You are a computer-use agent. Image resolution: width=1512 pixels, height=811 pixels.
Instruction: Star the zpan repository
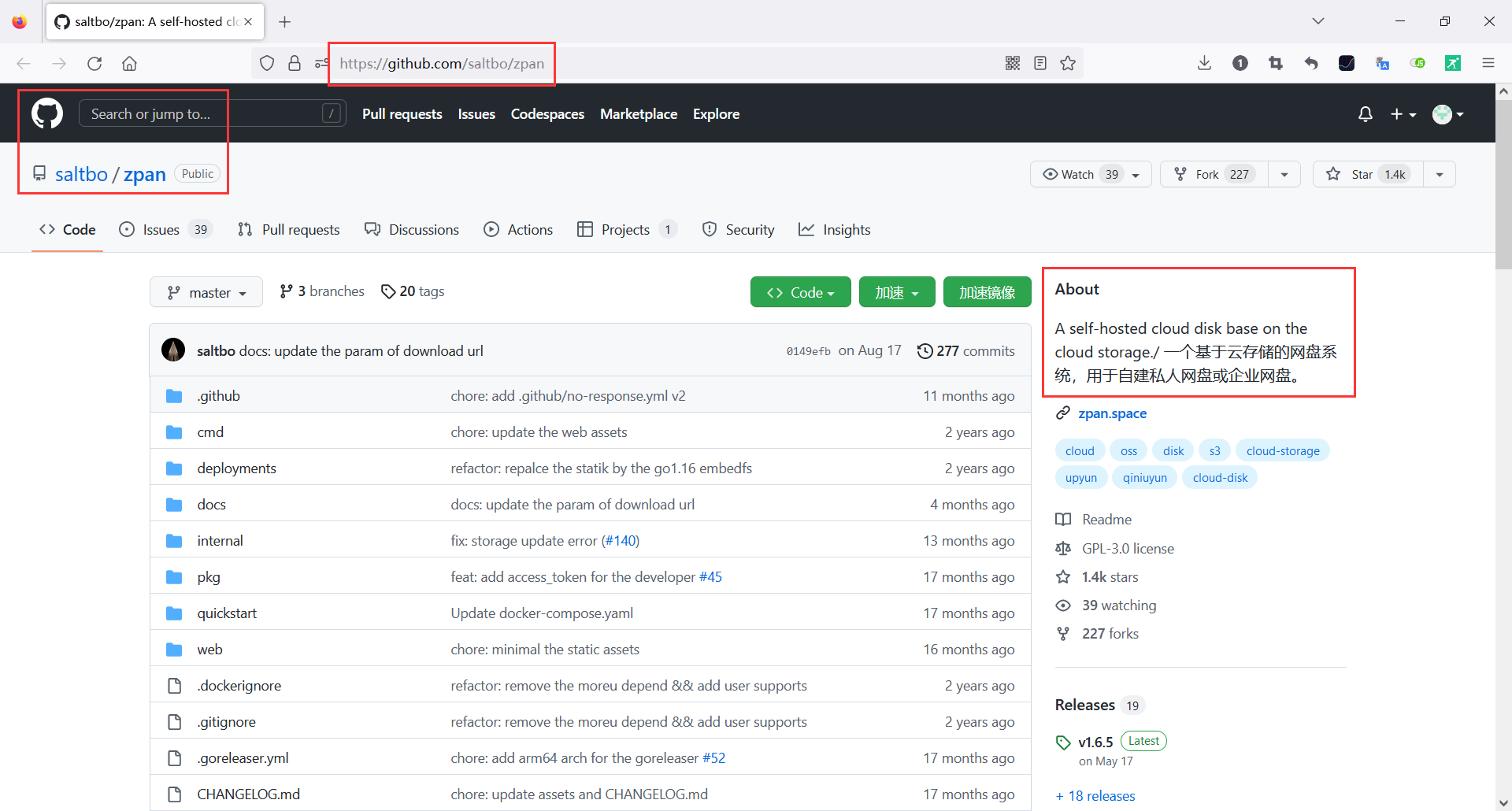tap(1368, 174)
